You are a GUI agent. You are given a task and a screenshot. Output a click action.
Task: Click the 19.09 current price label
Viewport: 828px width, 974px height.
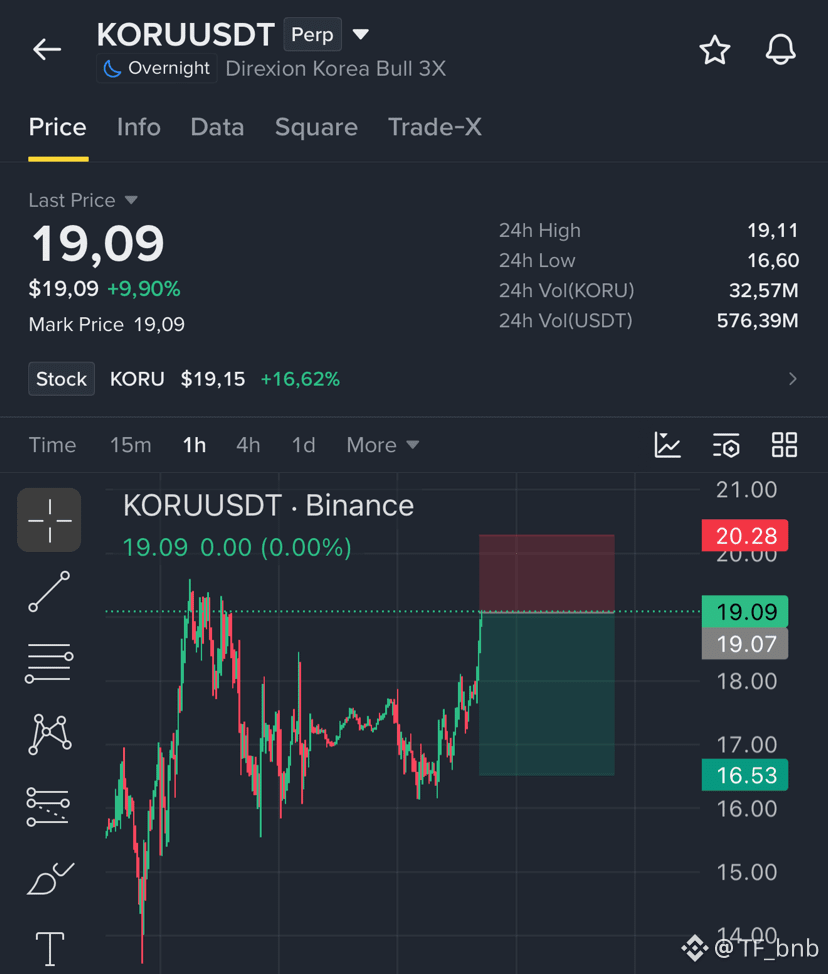[x=745, y=612]
